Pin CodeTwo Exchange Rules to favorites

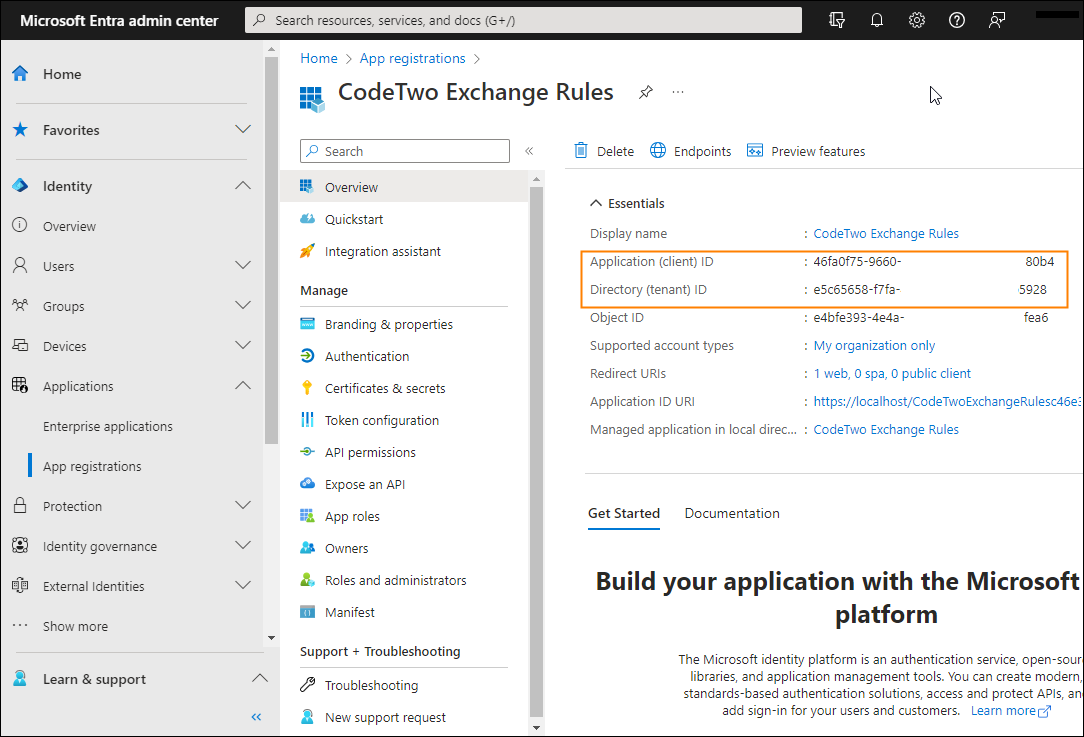tap(646, 92)
